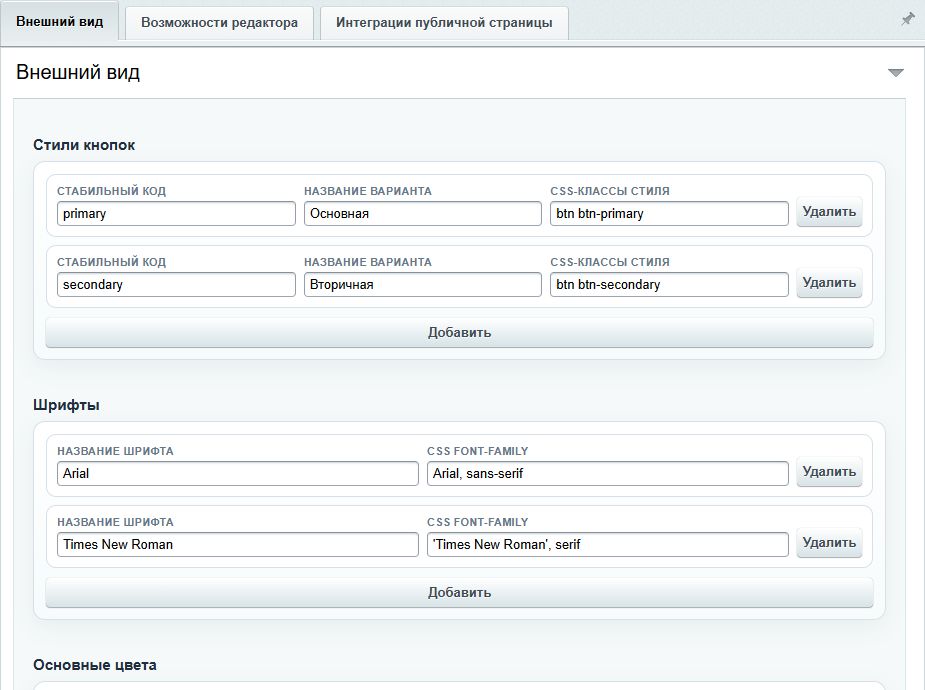Open the Интеграции публичной страницы tab

pyautogui.click(x=444, y=23)
